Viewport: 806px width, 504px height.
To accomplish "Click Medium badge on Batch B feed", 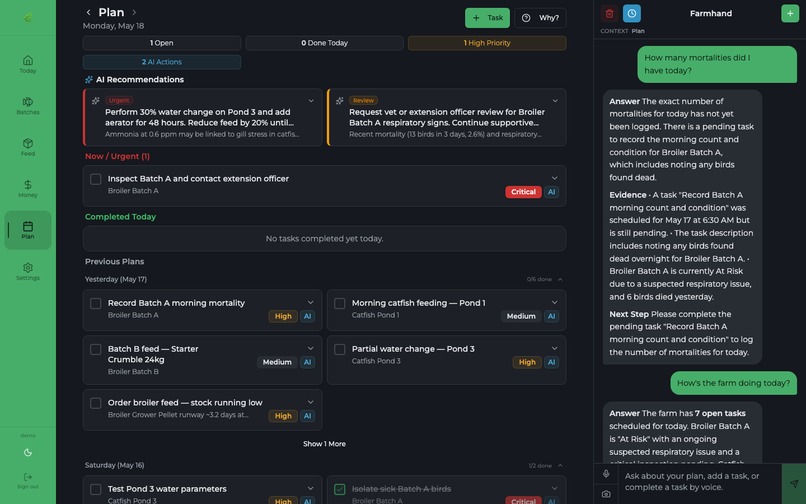I will click(277, 362).
